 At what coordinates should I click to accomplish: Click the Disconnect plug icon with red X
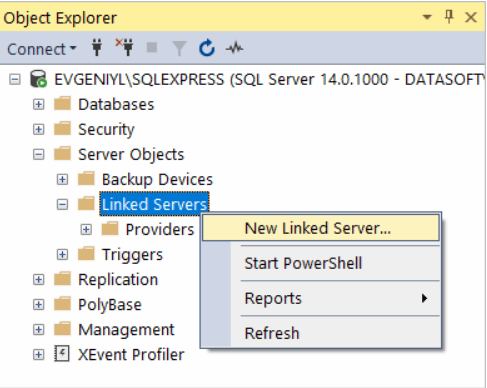[x=124, y=47]
